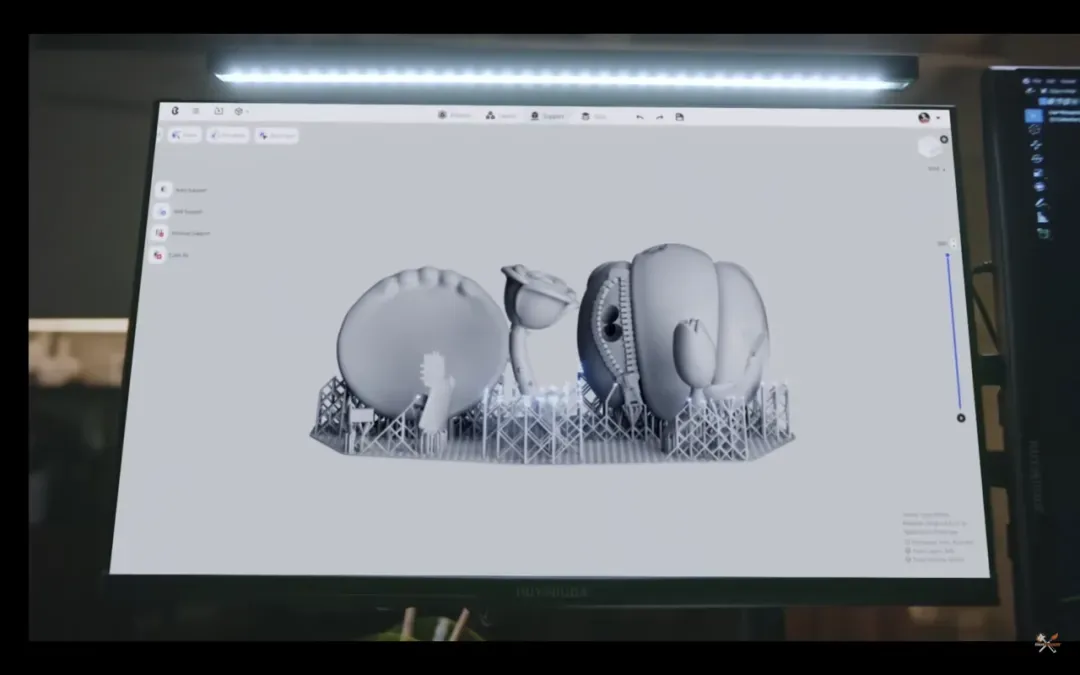1080x675 pixels.
Task: Click the bottom handle of the layer slider
Action: [x=961, y=418]
